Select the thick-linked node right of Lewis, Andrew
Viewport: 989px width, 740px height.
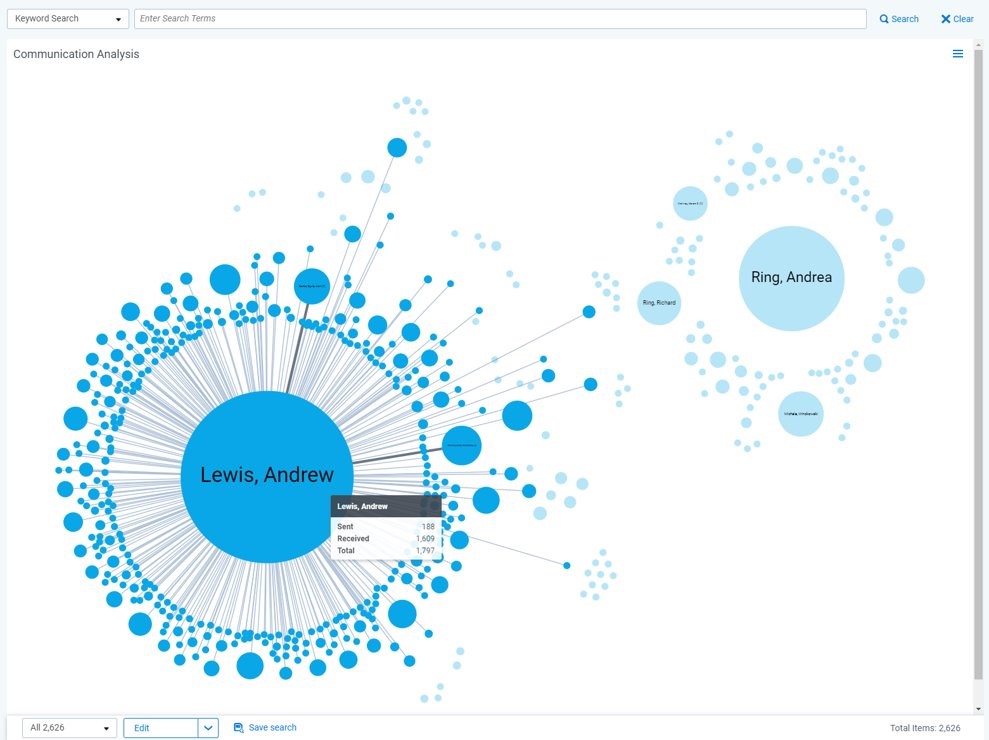tap(461, 445)
